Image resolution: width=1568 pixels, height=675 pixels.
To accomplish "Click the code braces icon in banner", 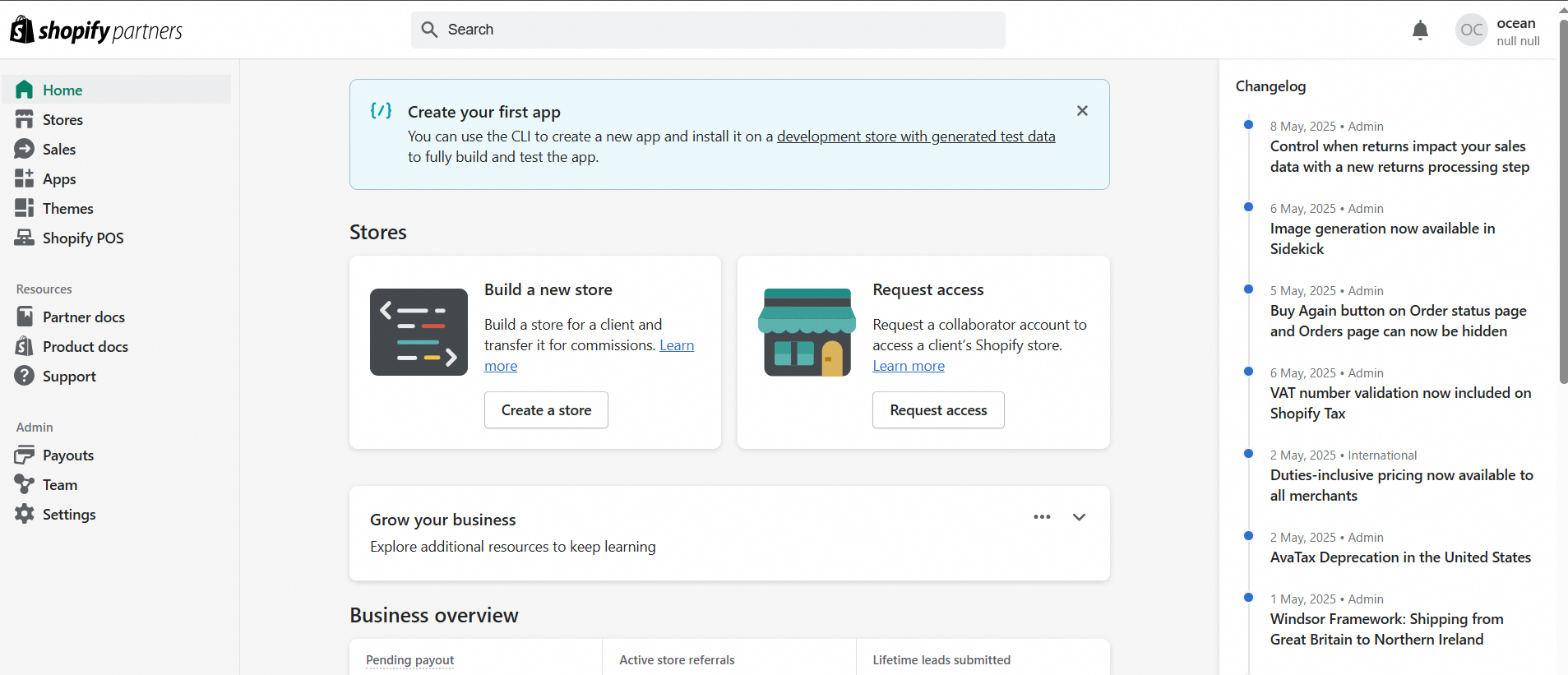I will [x=381, y=111].
